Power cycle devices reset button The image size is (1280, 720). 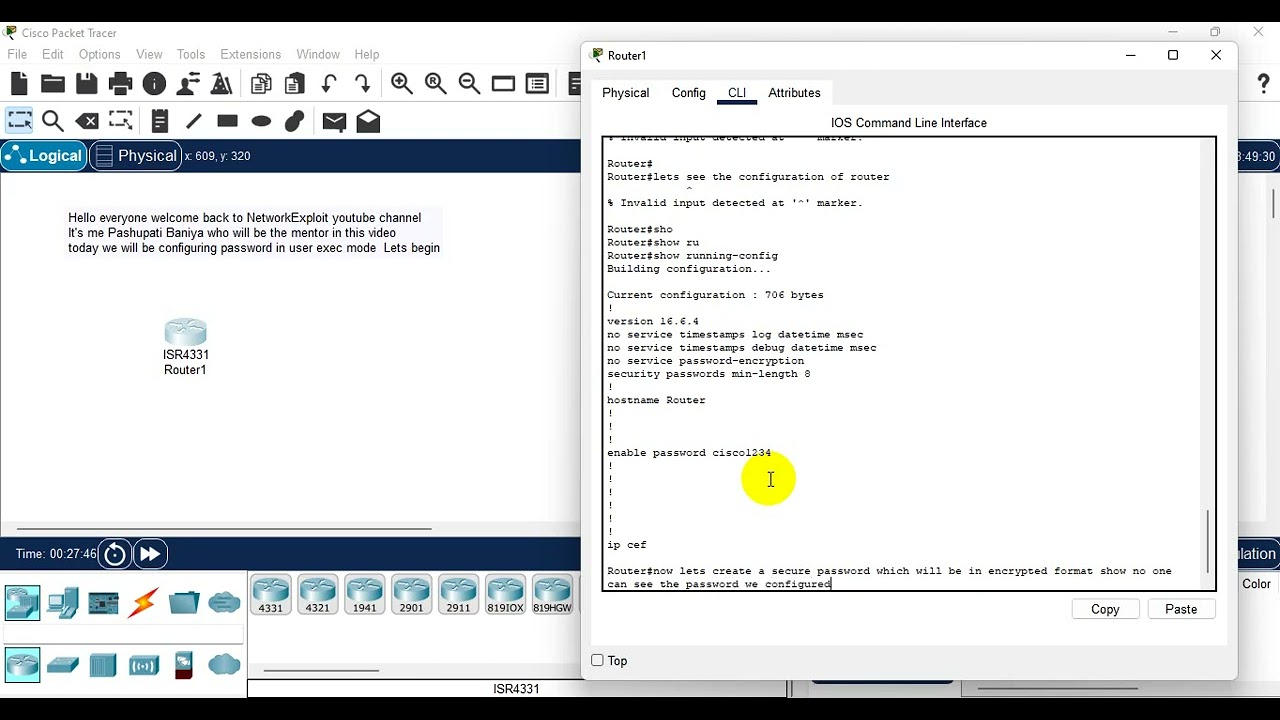pos(115,554)
